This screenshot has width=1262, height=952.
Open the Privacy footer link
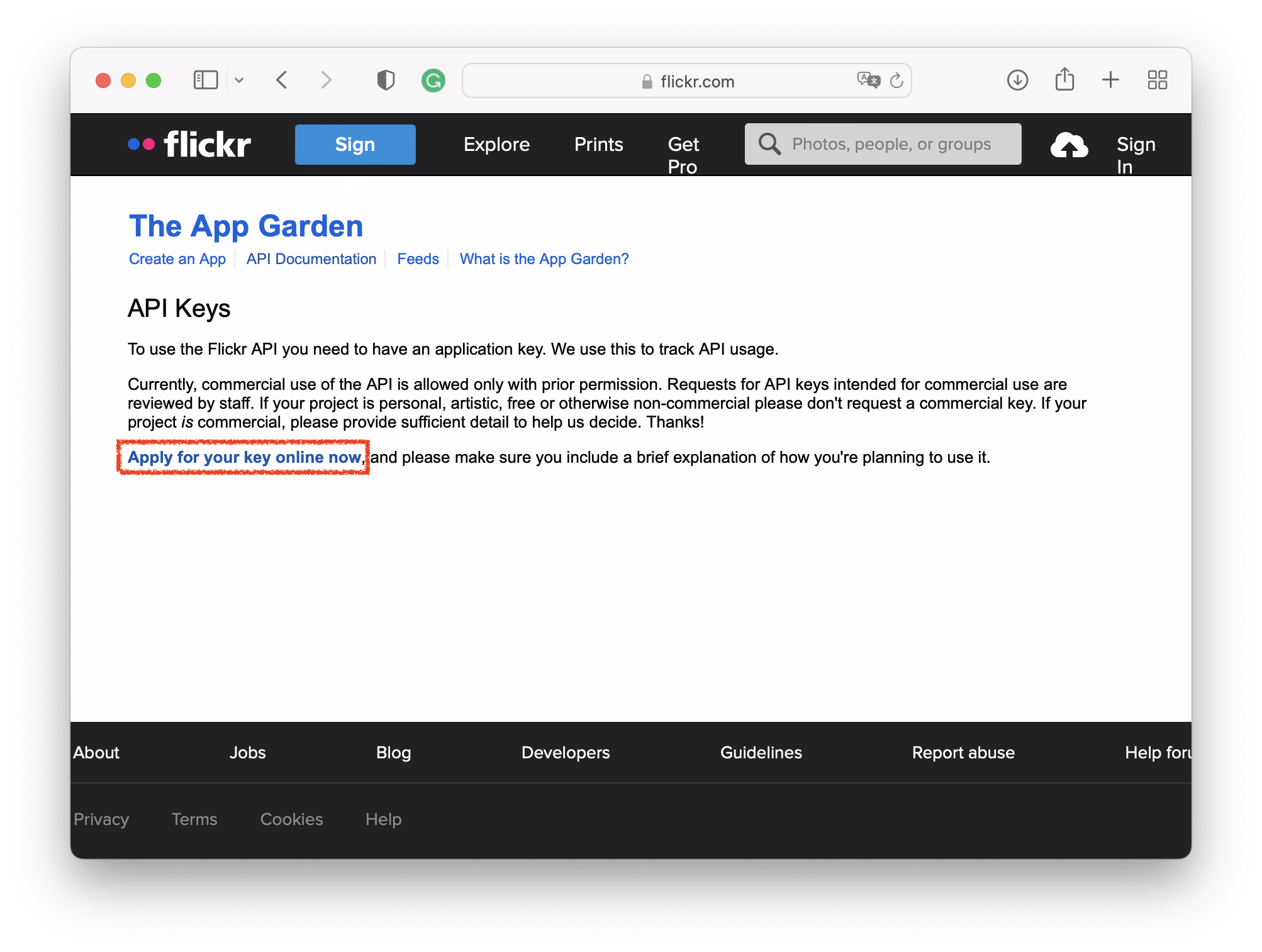click(x=101, y=819)
